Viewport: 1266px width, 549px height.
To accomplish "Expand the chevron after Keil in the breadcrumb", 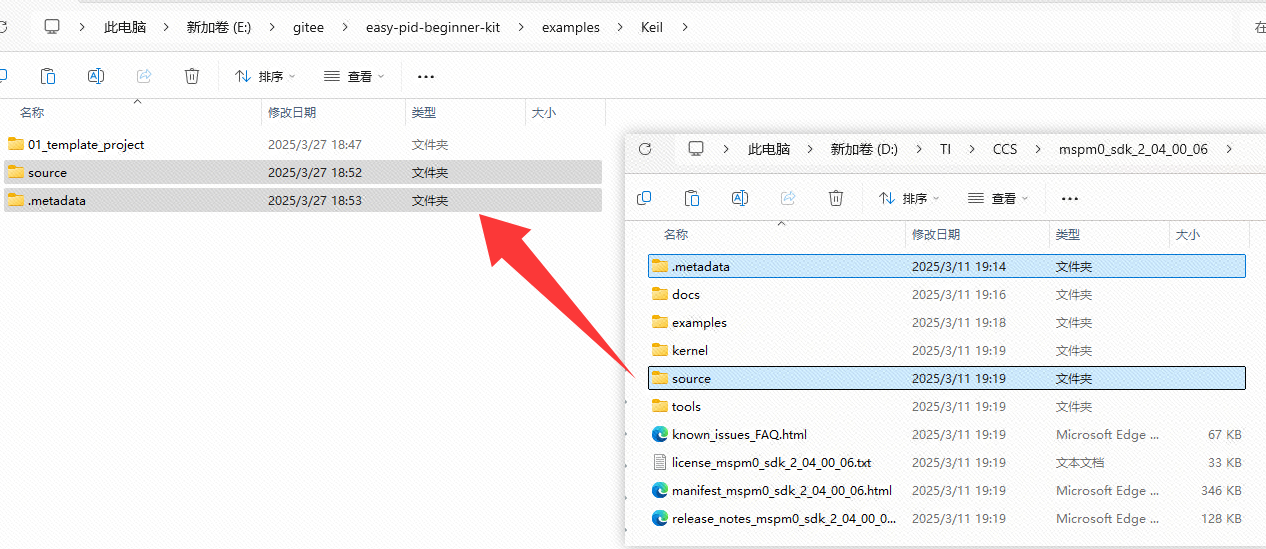I will pos(685,27).
